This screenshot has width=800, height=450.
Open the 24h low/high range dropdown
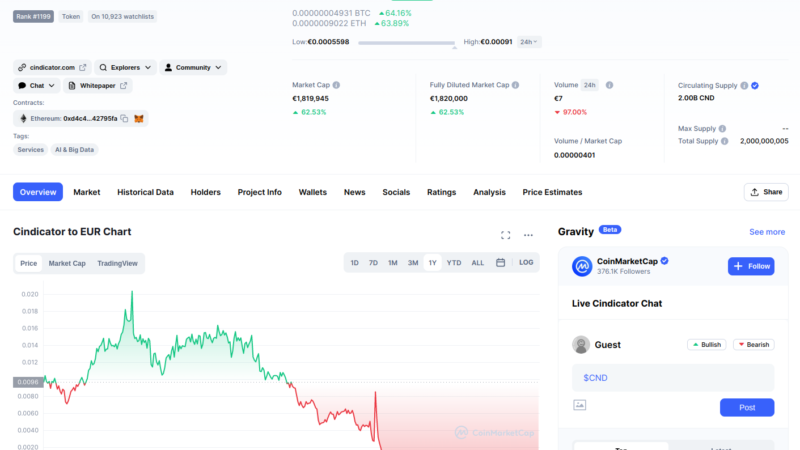529,42
